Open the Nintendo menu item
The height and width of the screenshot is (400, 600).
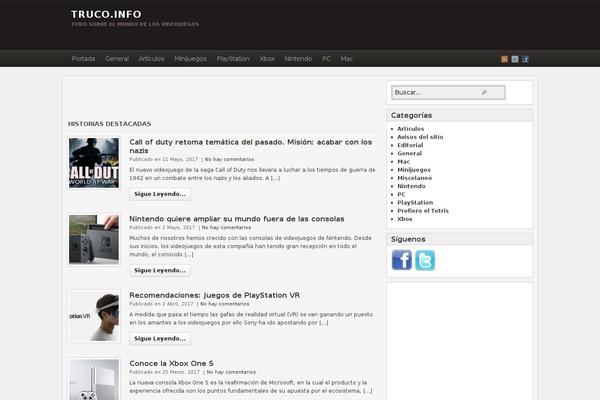tap(298, 59)
